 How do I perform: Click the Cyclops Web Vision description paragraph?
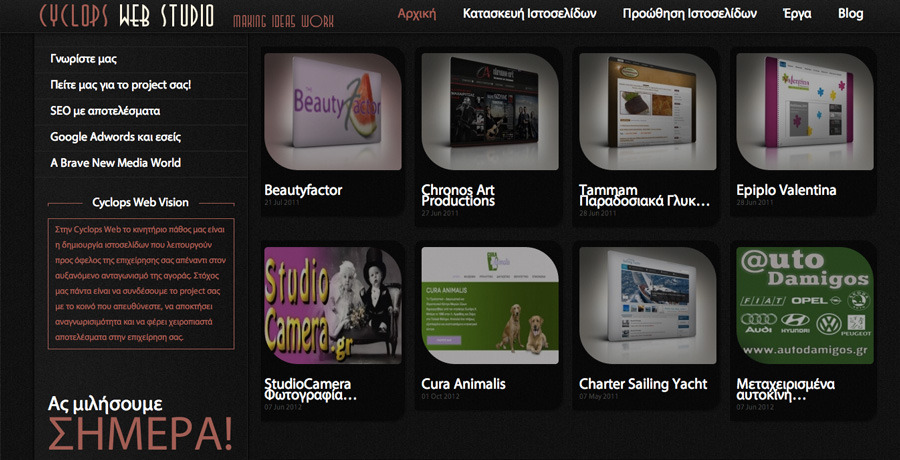point(141,284)
